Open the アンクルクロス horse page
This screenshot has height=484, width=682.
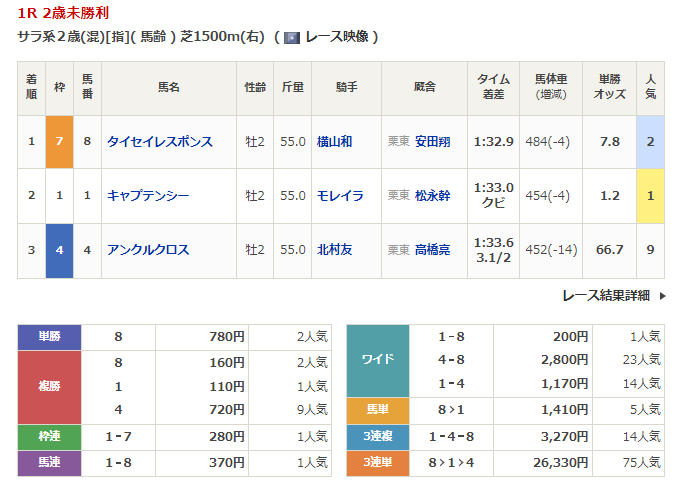coord(148,250)
